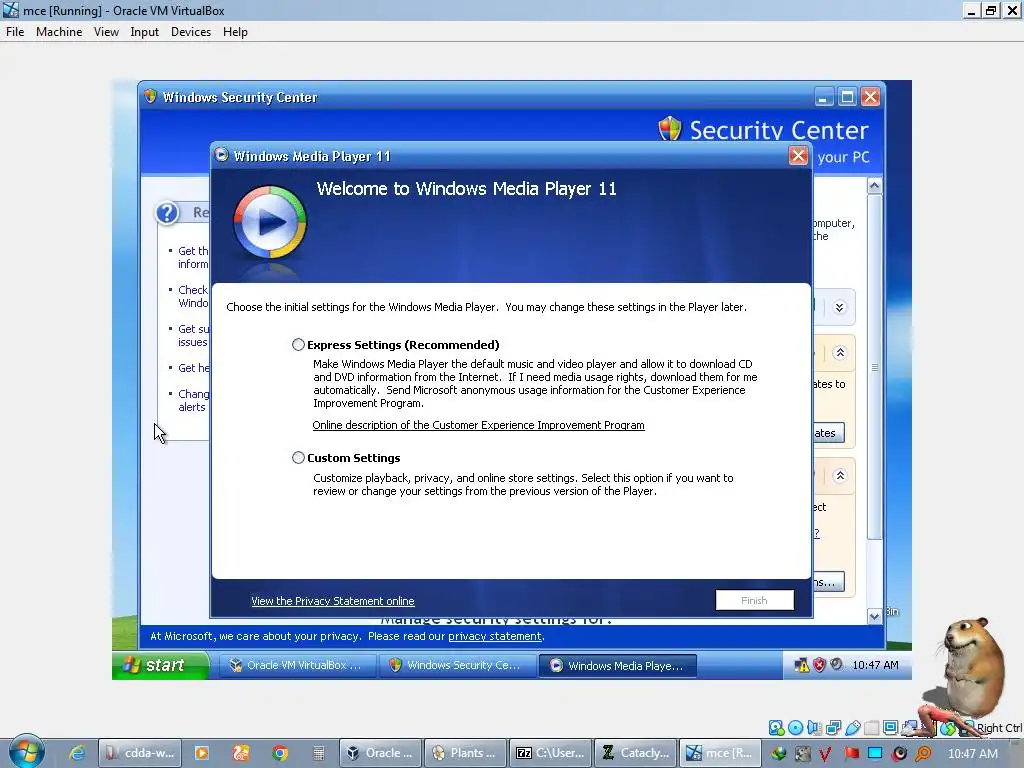The image size is (1024, 768).
Task: Click red shield icon in XP tray
Action: [x=819, y=665]
